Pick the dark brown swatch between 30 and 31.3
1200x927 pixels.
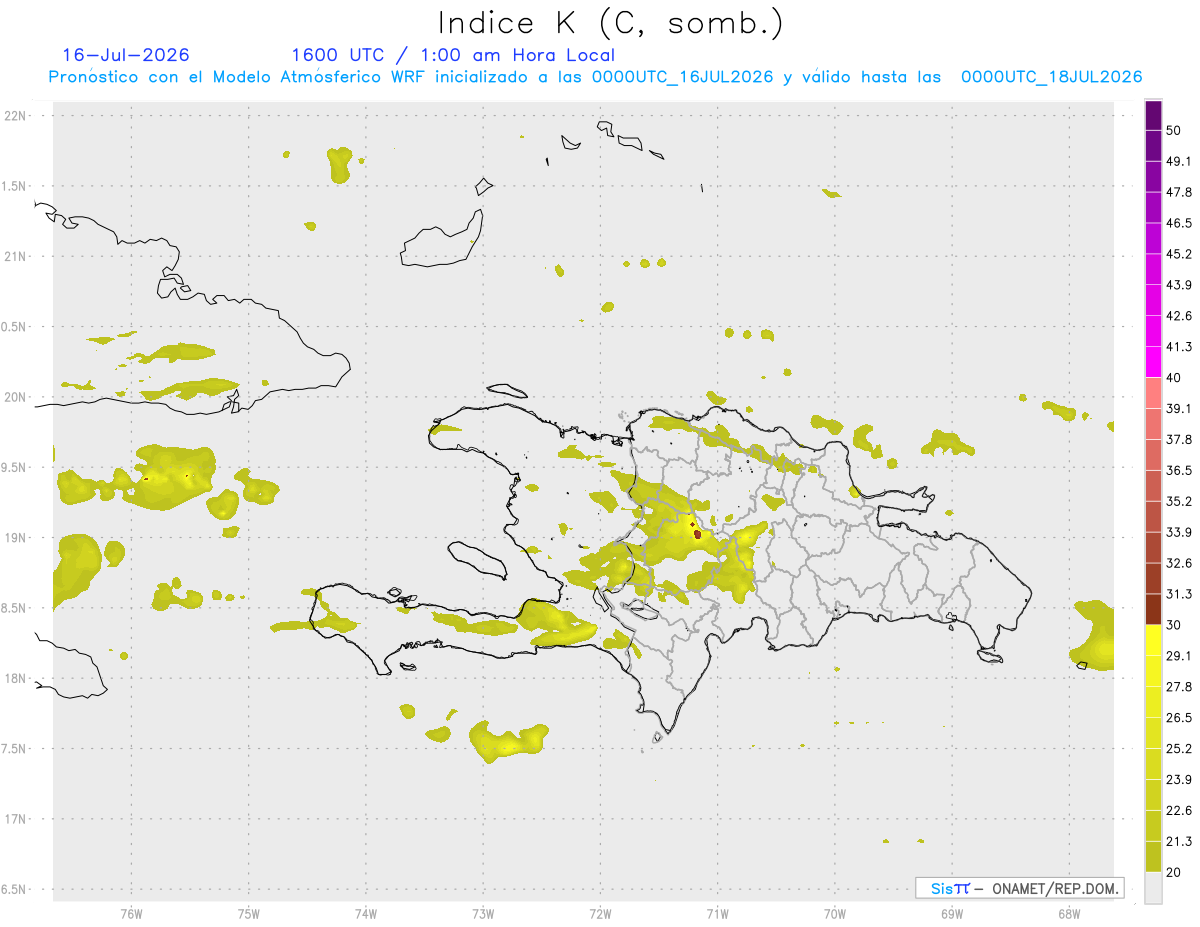click(x=1153, y=609)
